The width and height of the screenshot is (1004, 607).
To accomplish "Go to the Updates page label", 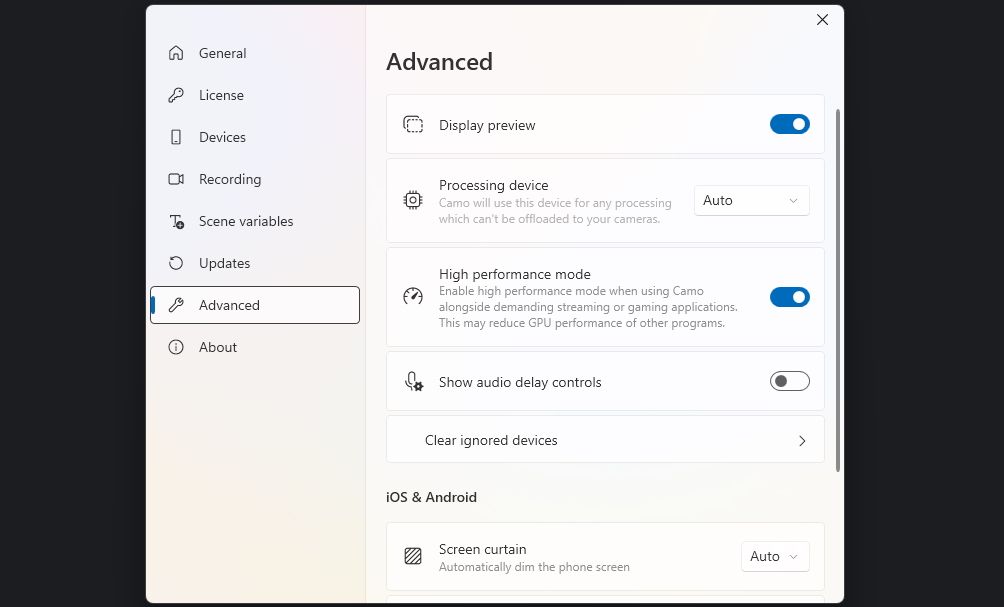I will click(224, 263).
